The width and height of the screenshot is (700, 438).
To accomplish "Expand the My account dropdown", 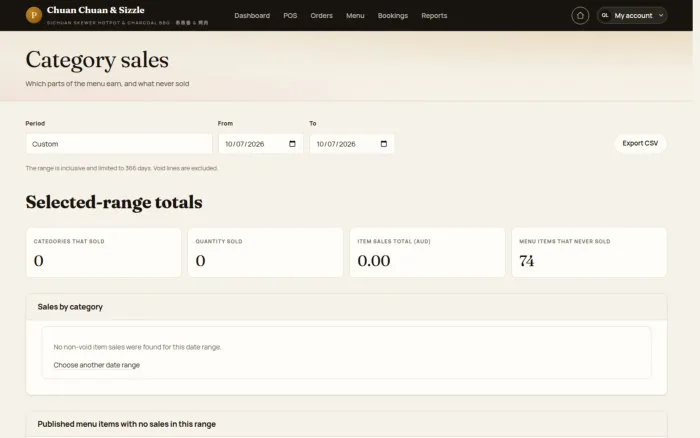I will [632, 16].
